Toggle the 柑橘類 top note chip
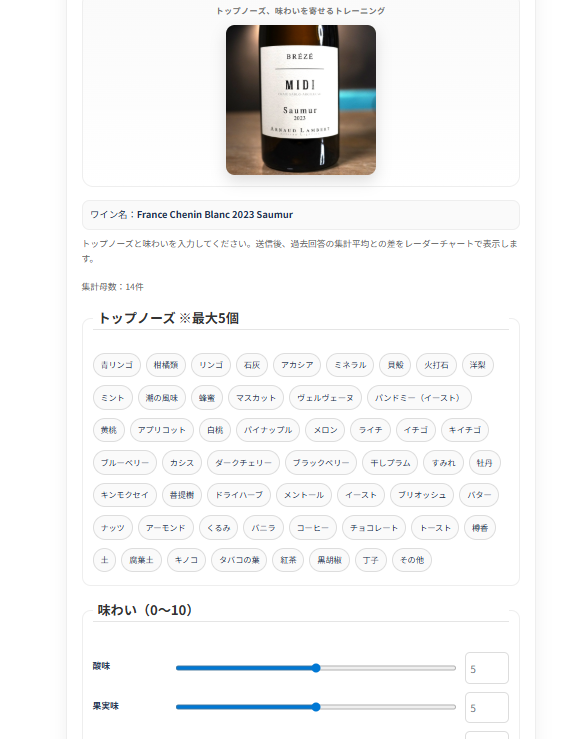The image size is (588, 739). coord(166,365)
